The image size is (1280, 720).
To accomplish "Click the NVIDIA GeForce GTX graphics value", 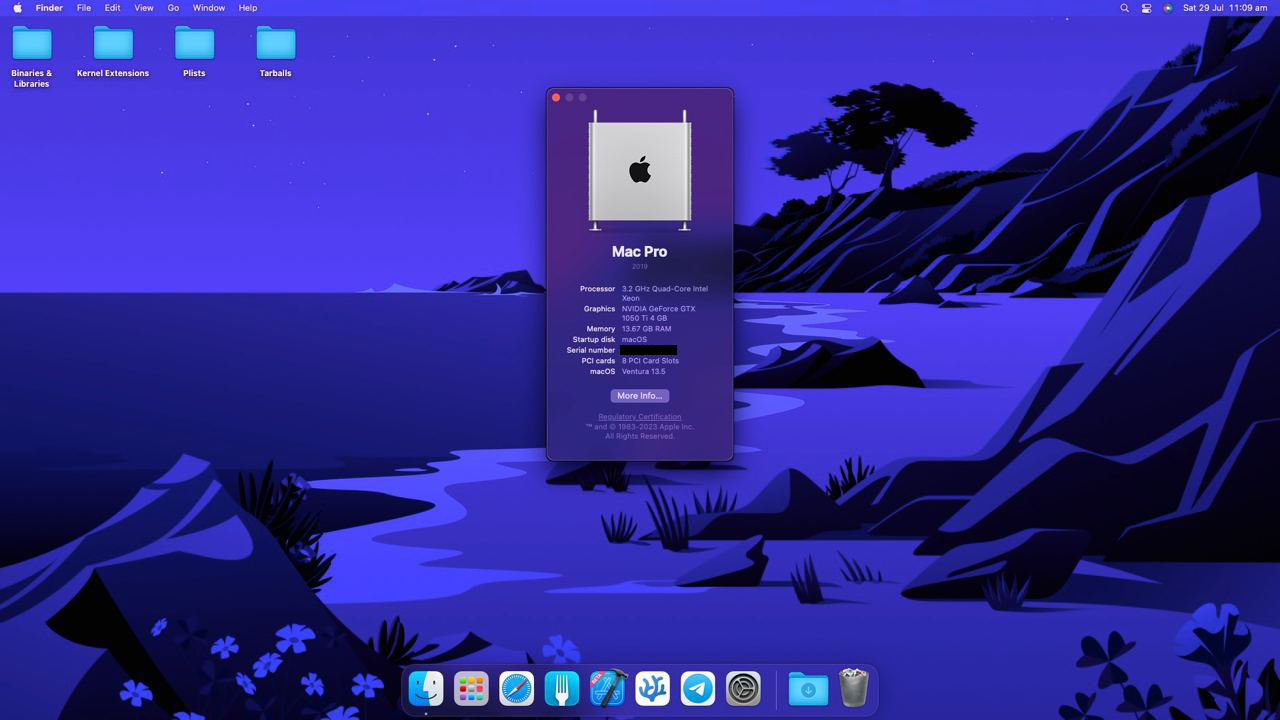I will [x=659, y=313].
